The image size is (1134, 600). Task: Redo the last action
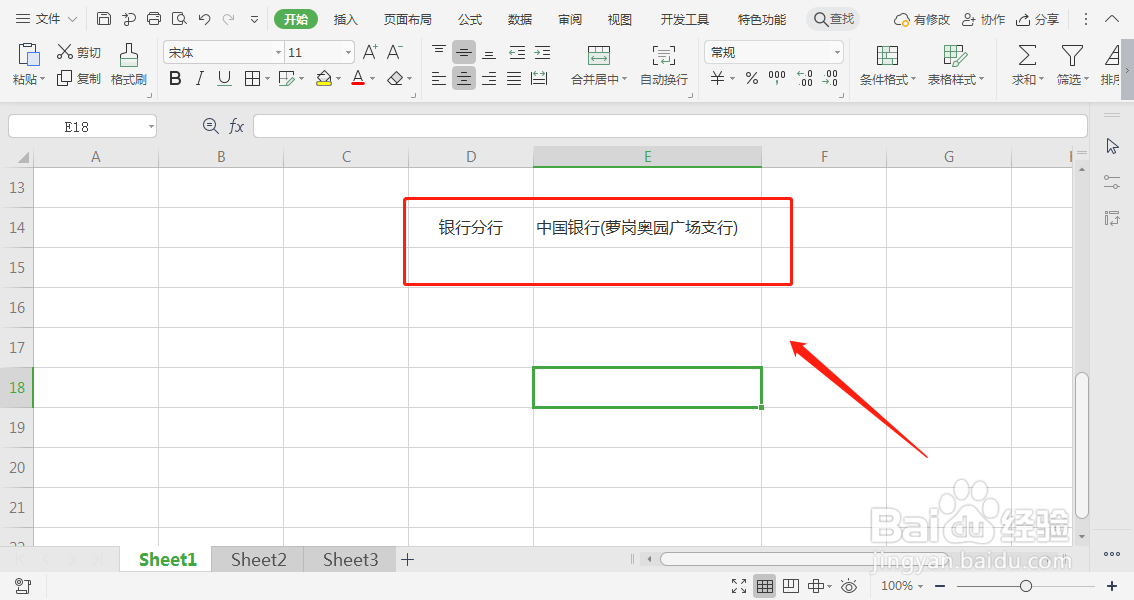[229, 19]
